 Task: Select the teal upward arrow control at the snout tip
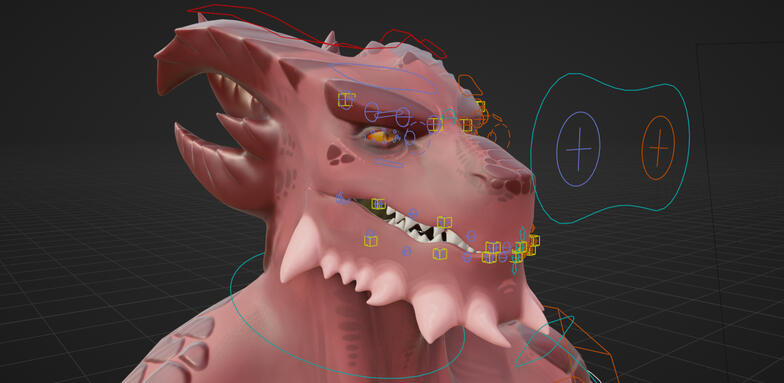522,234
